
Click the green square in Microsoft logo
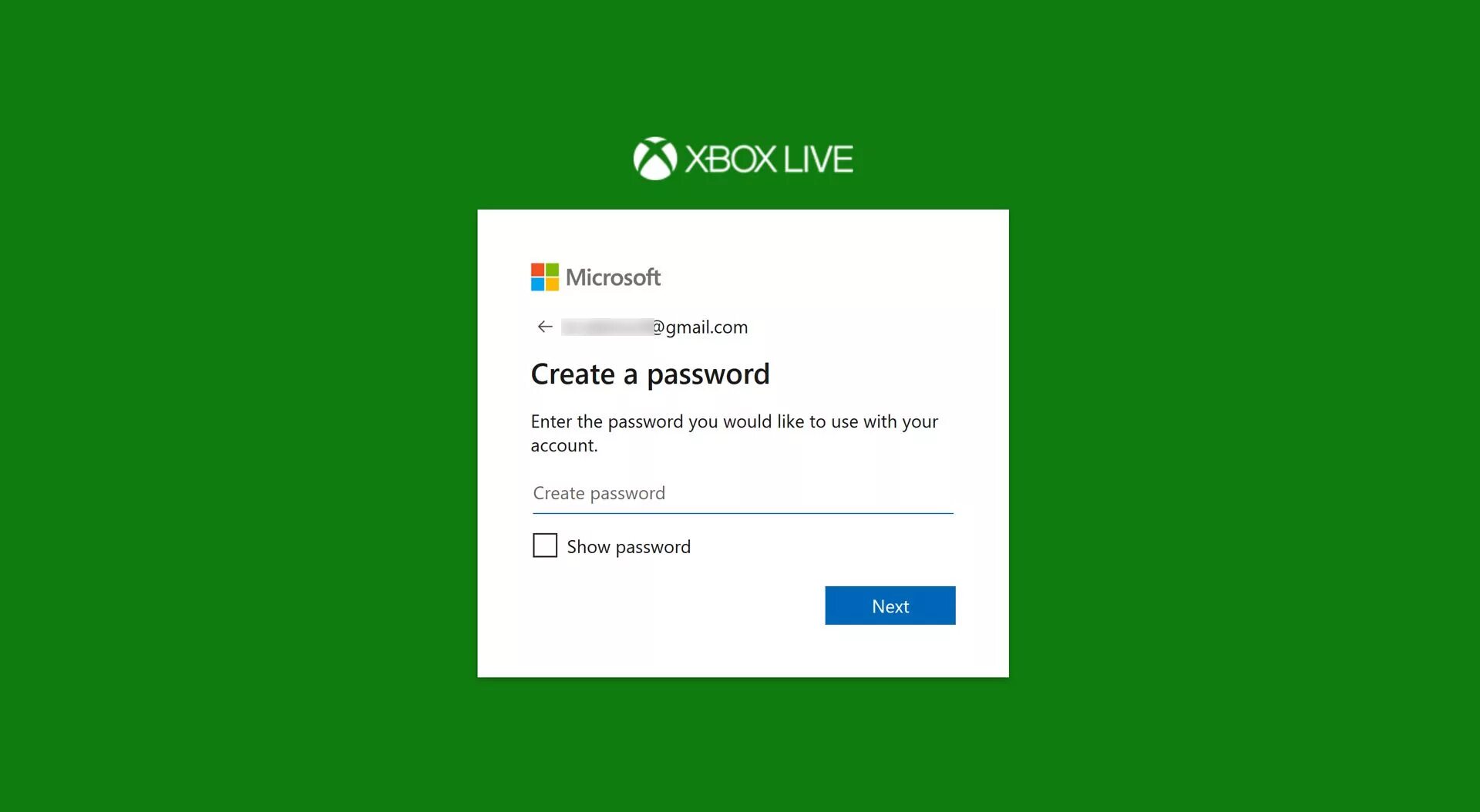click(552, 270)
